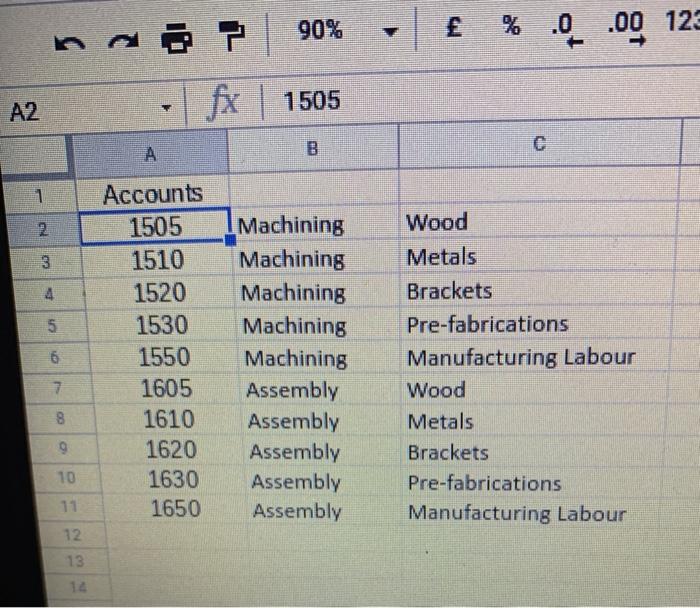Click the A2 name box
Viewport: 700px width, 608px height.
(x=92, y=110)
